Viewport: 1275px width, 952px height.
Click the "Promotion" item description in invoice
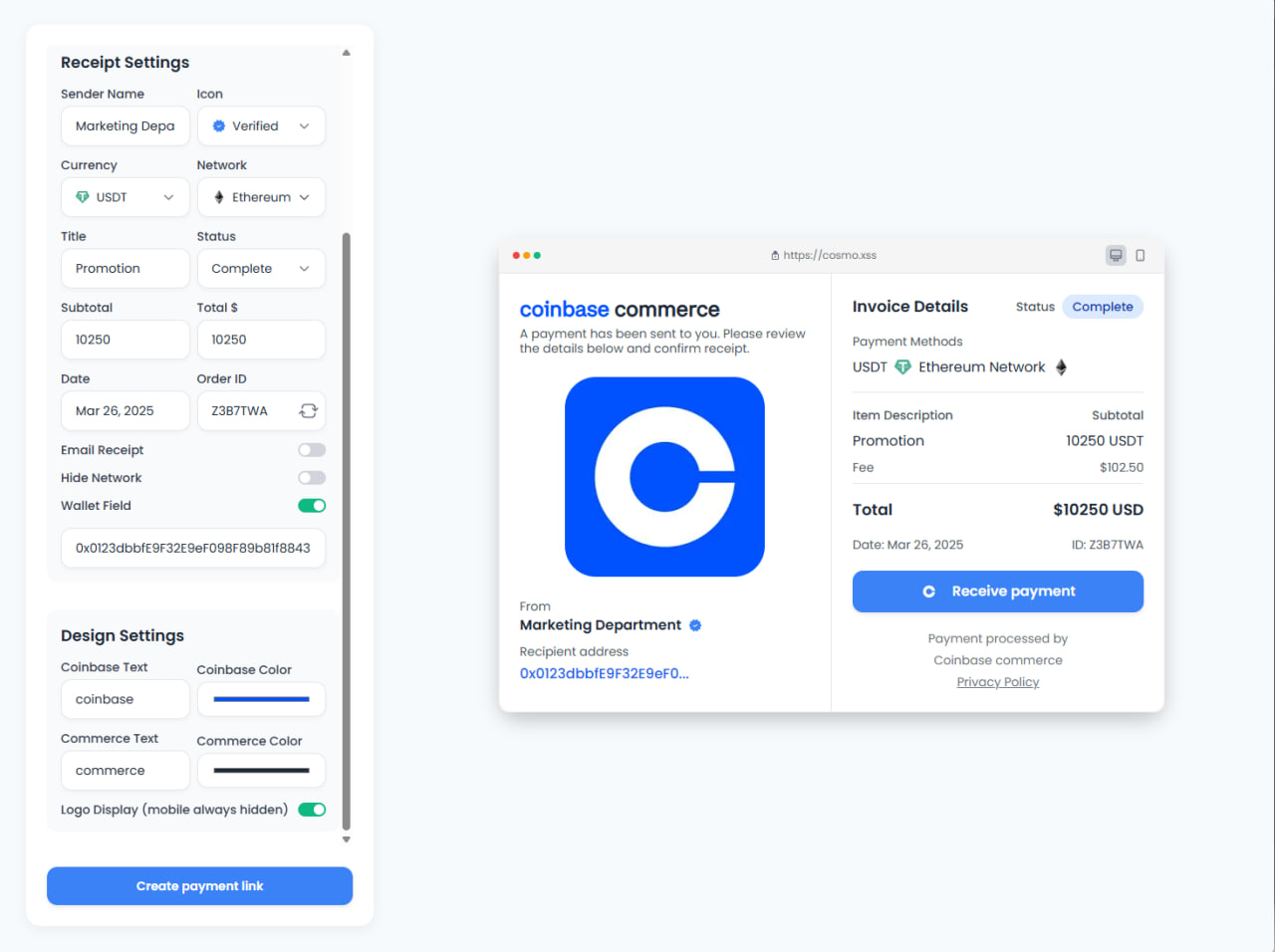point(889,441)
